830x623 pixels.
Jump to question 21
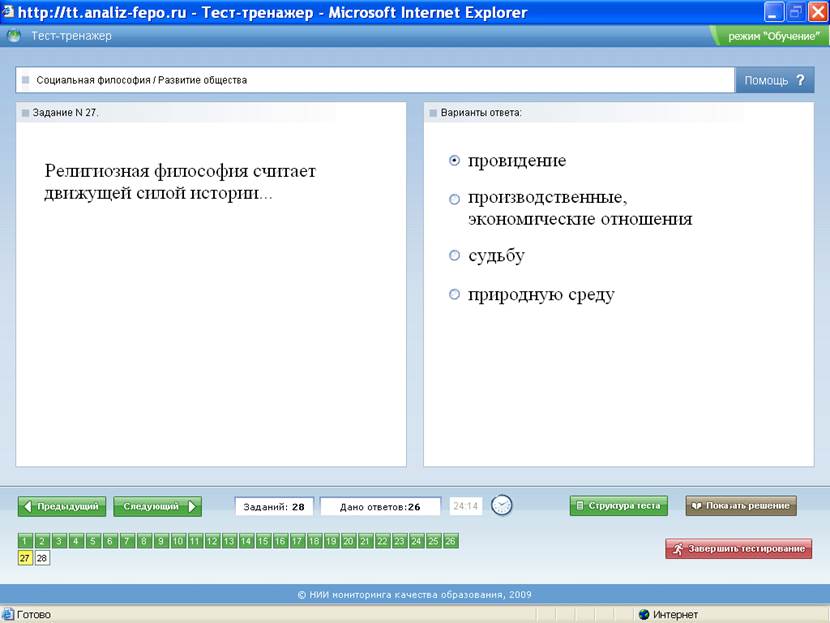click(x=365, y=541)
